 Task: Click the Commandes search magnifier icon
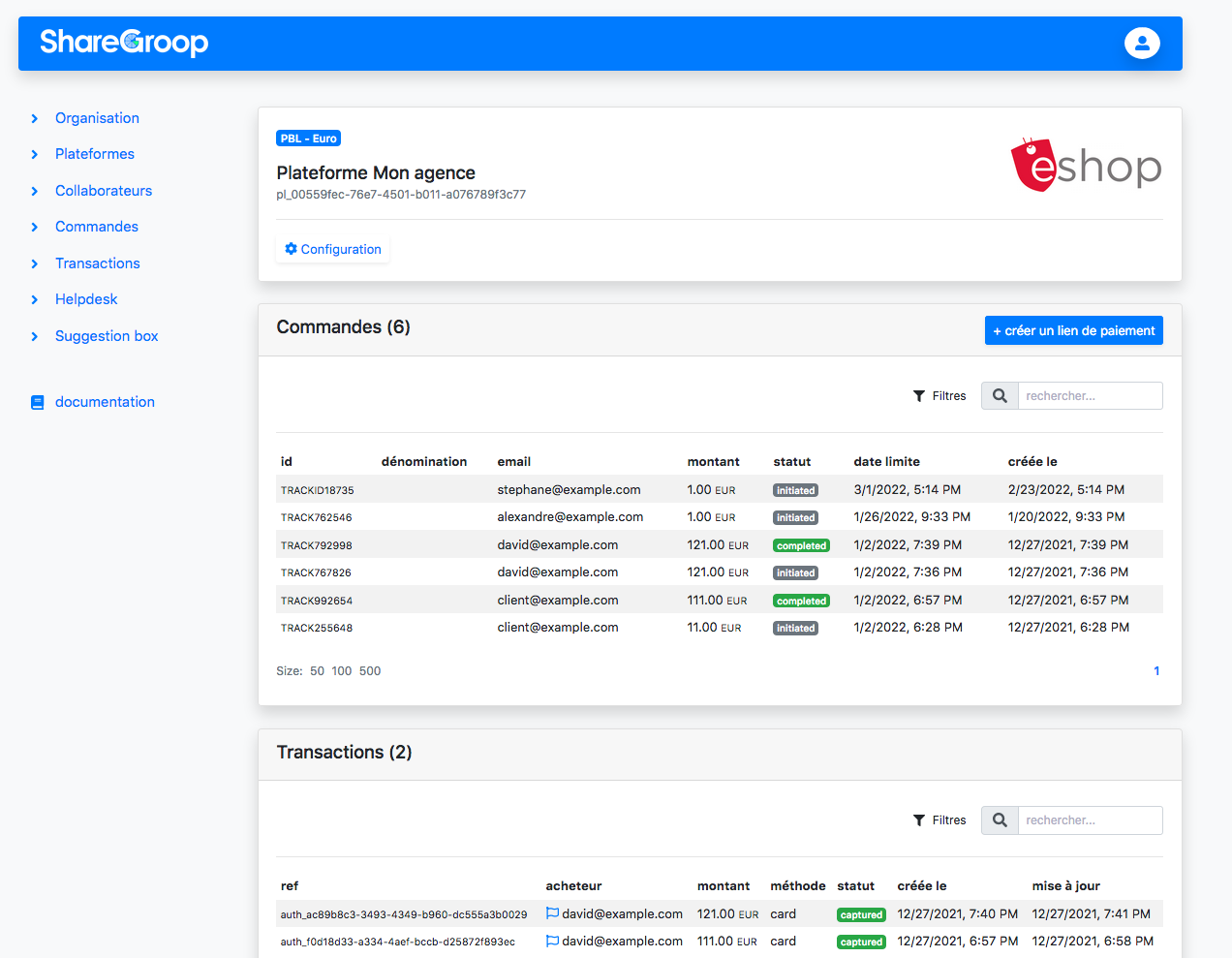coord(1000,395)
